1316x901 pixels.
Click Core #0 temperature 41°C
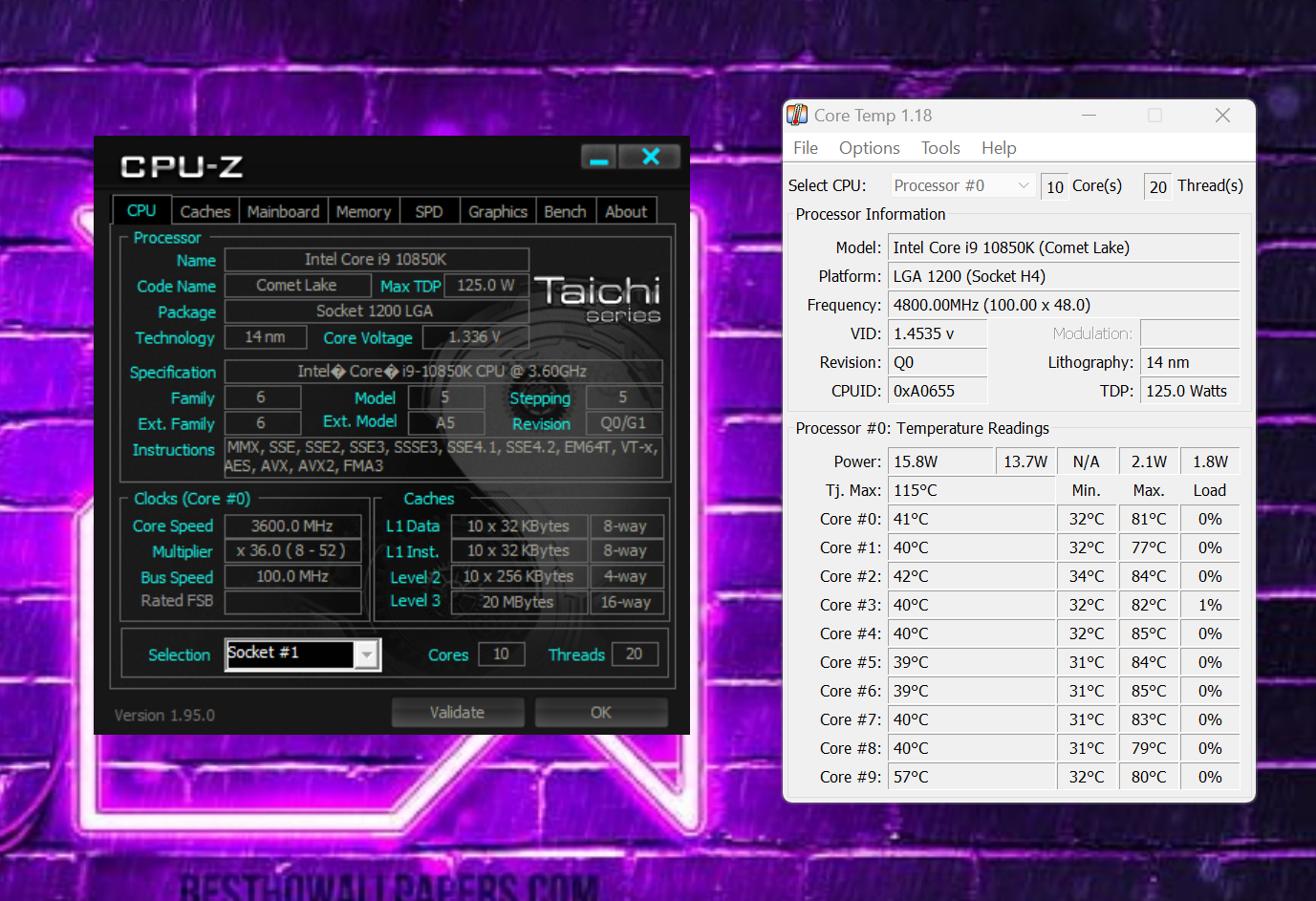[x=971, y=519]
